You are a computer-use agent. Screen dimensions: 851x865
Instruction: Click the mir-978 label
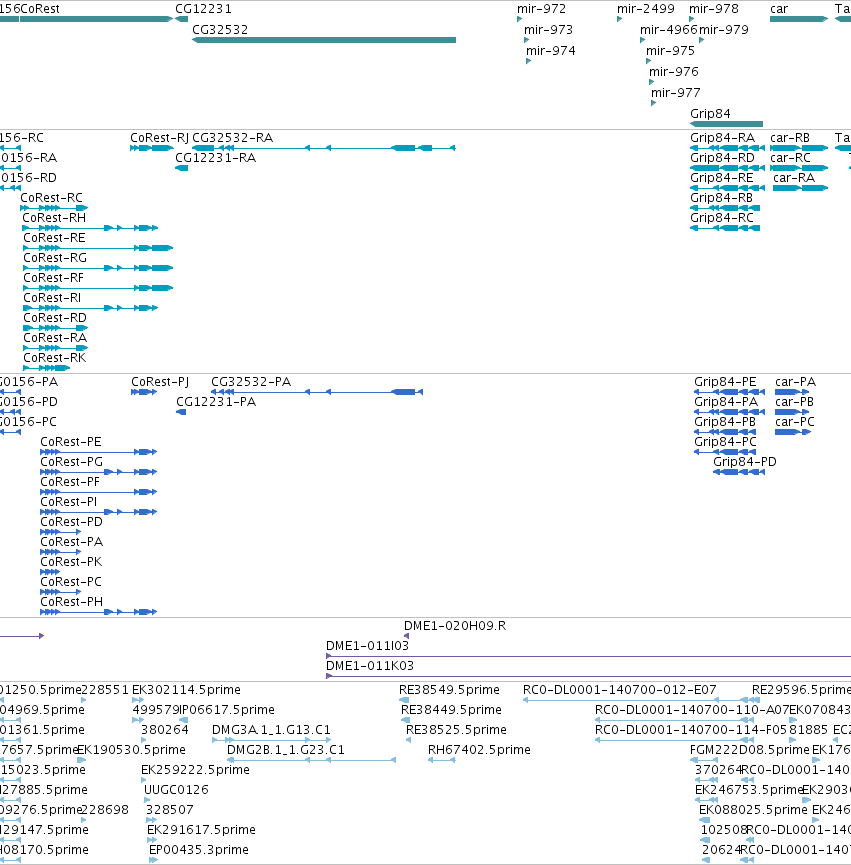click(714, 9)
